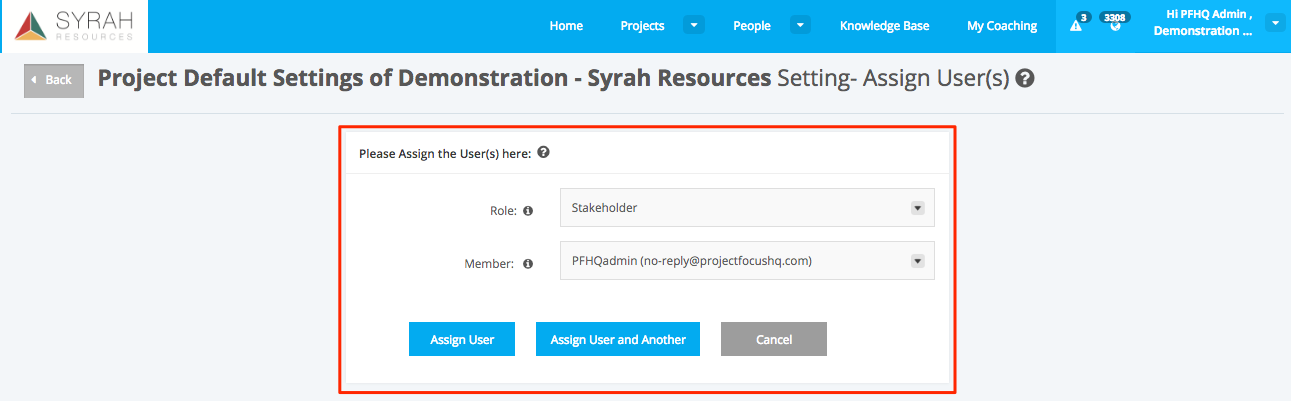Open My Coaching in the navigation bar

(1002, 26)
